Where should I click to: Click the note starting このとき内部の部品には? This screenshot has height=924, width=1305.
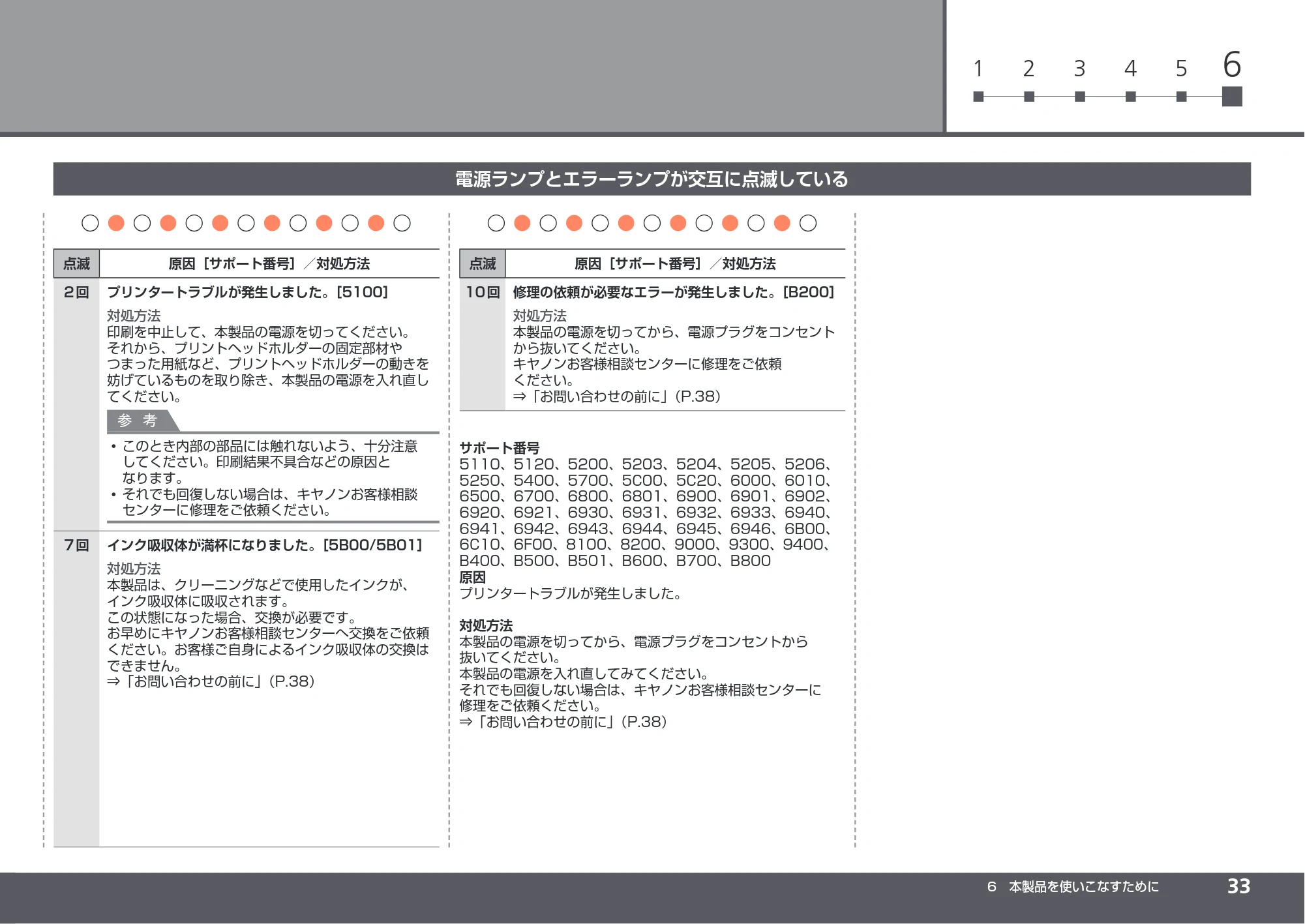point(265,462)
